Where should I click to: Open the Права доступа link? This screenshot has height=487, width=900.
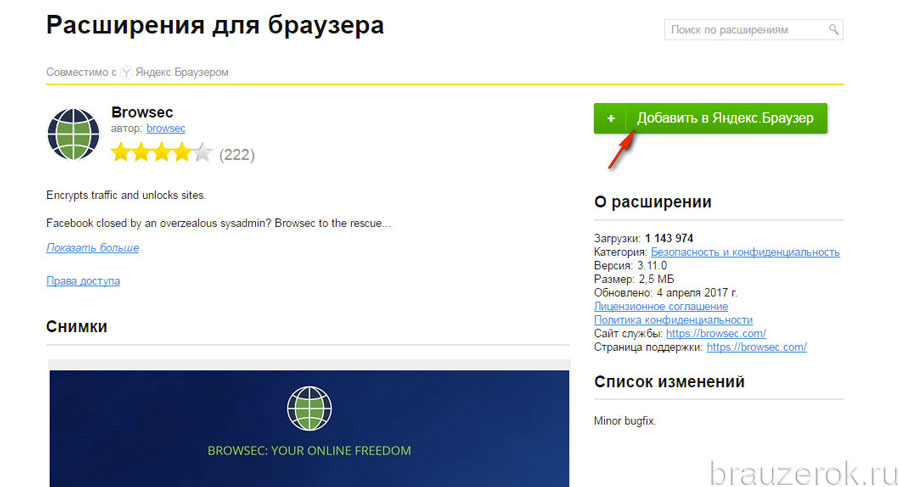click(x=83, y=281)
